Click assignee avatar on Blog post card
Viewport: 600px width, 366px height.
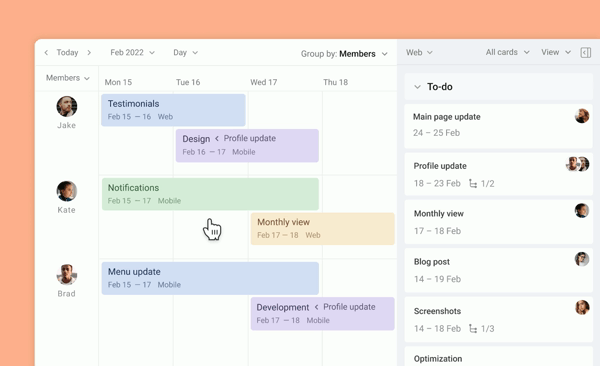(x=582, y=259)
